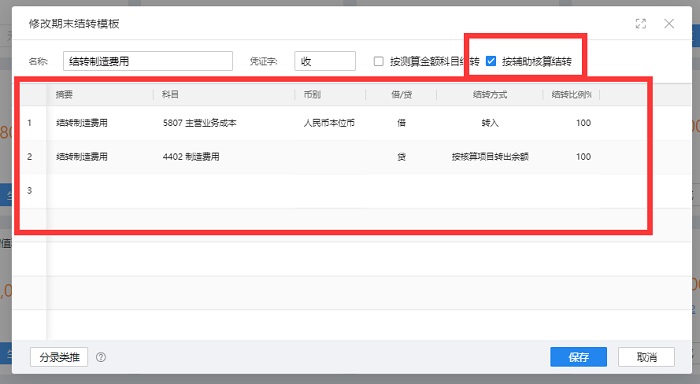The image size is (700, 384).
Task: Click the 结转比例% column header
Action: 571,95
